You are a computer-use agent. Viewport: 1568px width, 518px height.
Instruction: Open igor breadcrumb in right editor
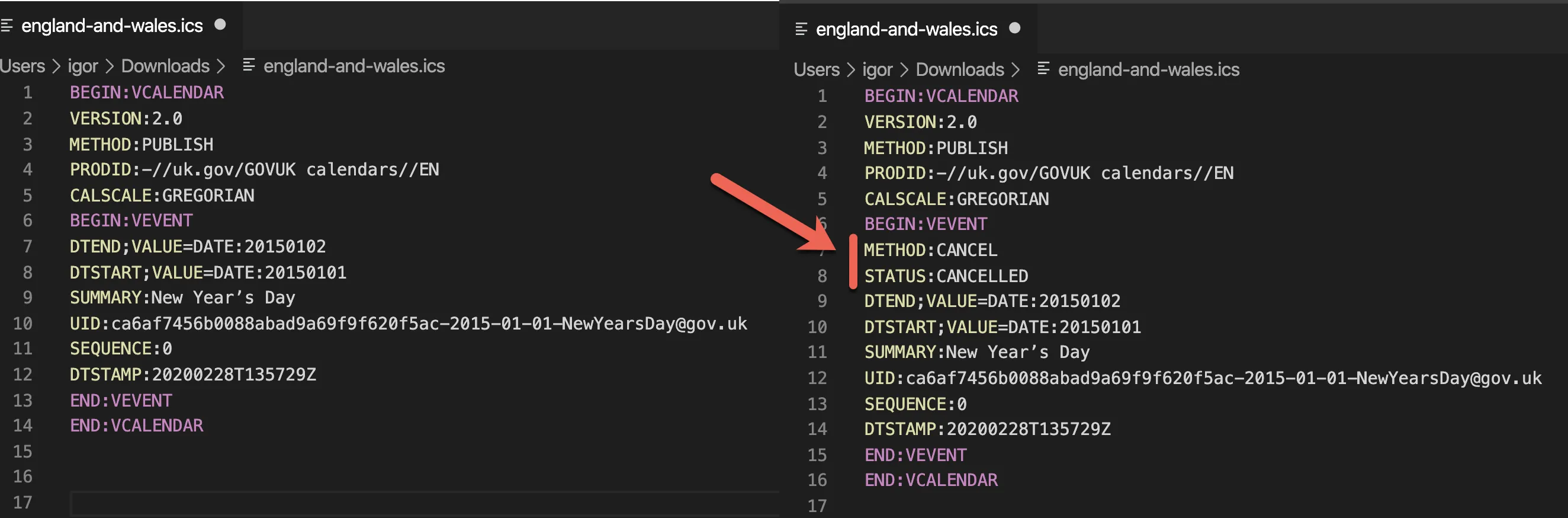877,69
